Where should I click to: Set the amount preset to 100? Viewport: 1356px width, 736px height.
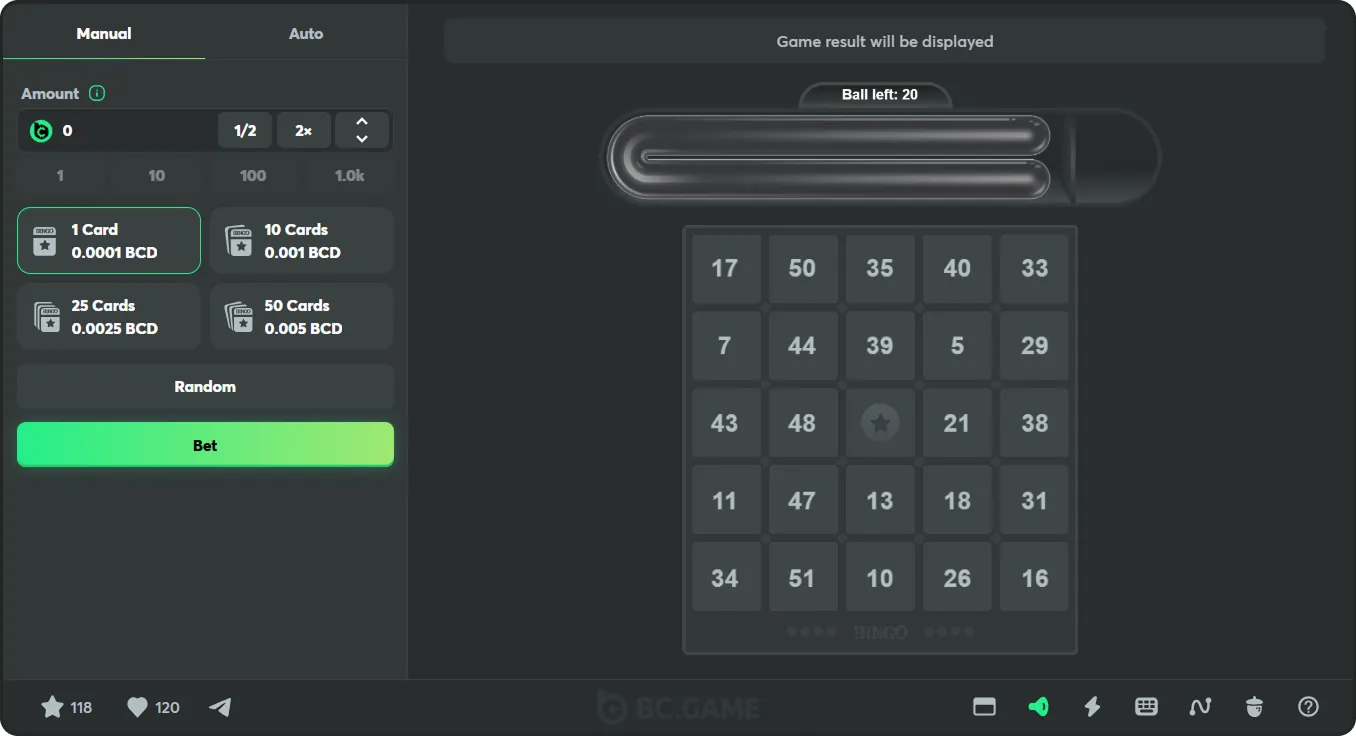[x=253, y=175]
